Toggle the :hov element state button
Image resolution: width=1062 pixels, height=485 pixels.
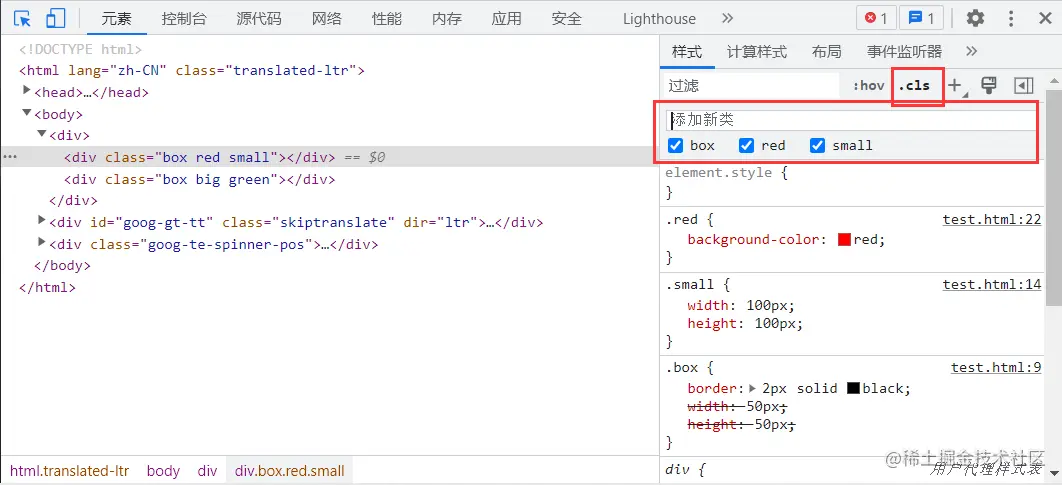pyautogui.click(x=868, y=85)
